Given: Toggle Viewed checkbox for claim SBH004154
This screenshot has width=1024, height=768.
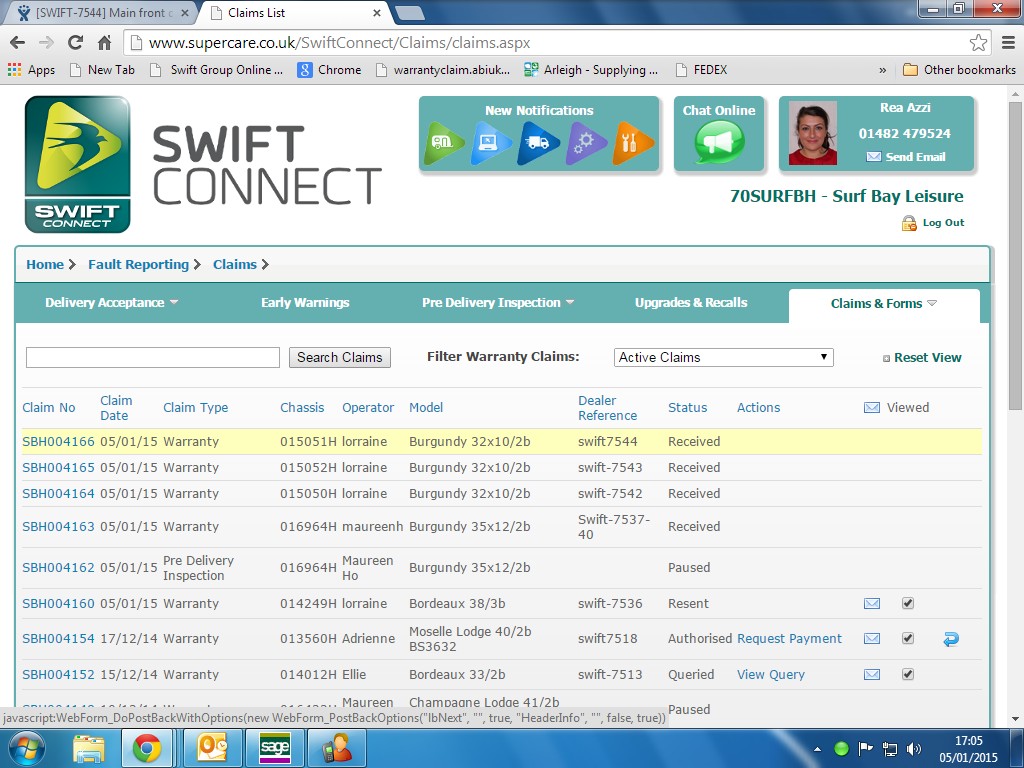Looking at the screenshot, I should click(x=908, y=639).
